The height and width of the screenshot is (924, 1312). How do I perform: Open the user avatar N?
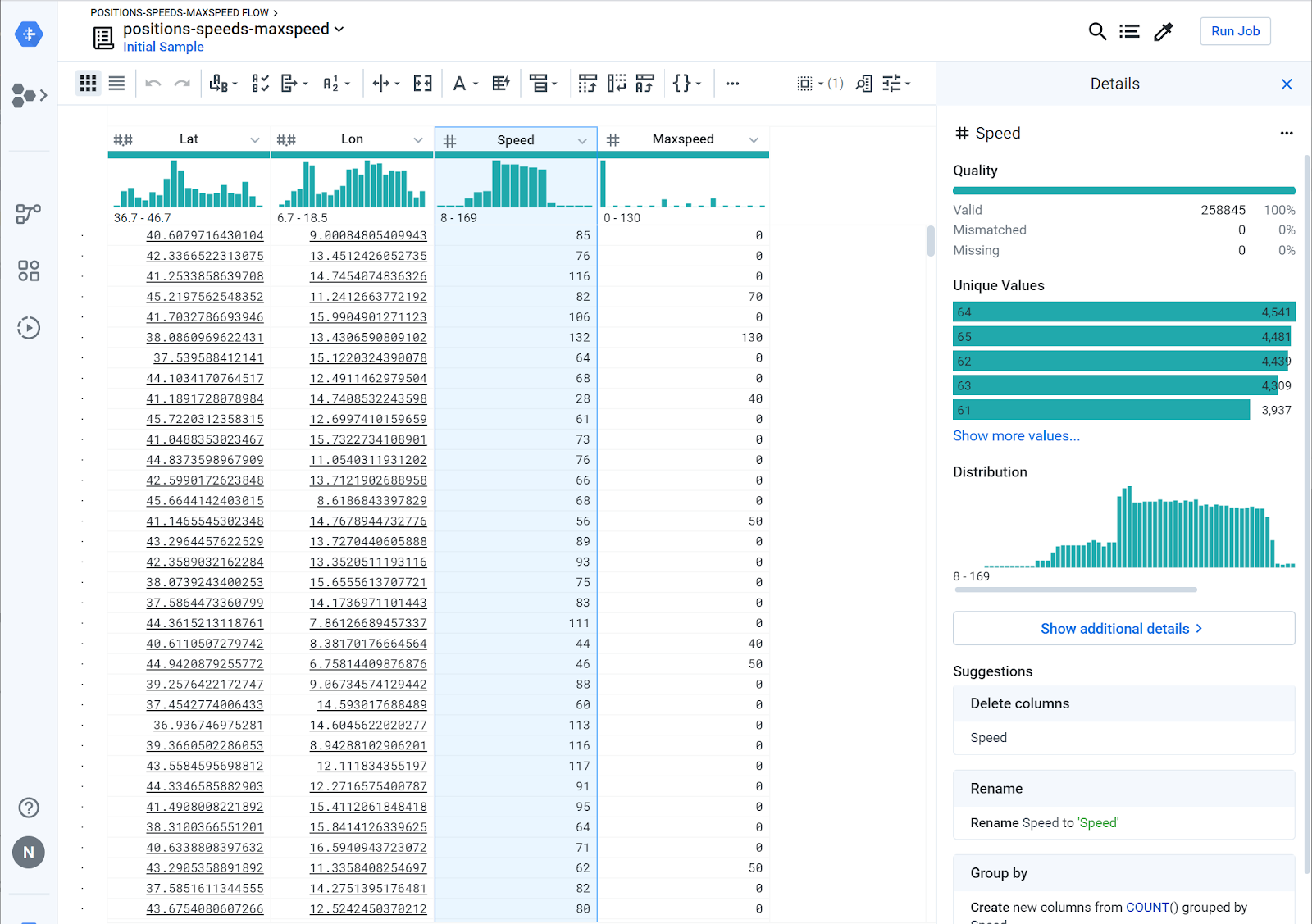tap(29, 853)
